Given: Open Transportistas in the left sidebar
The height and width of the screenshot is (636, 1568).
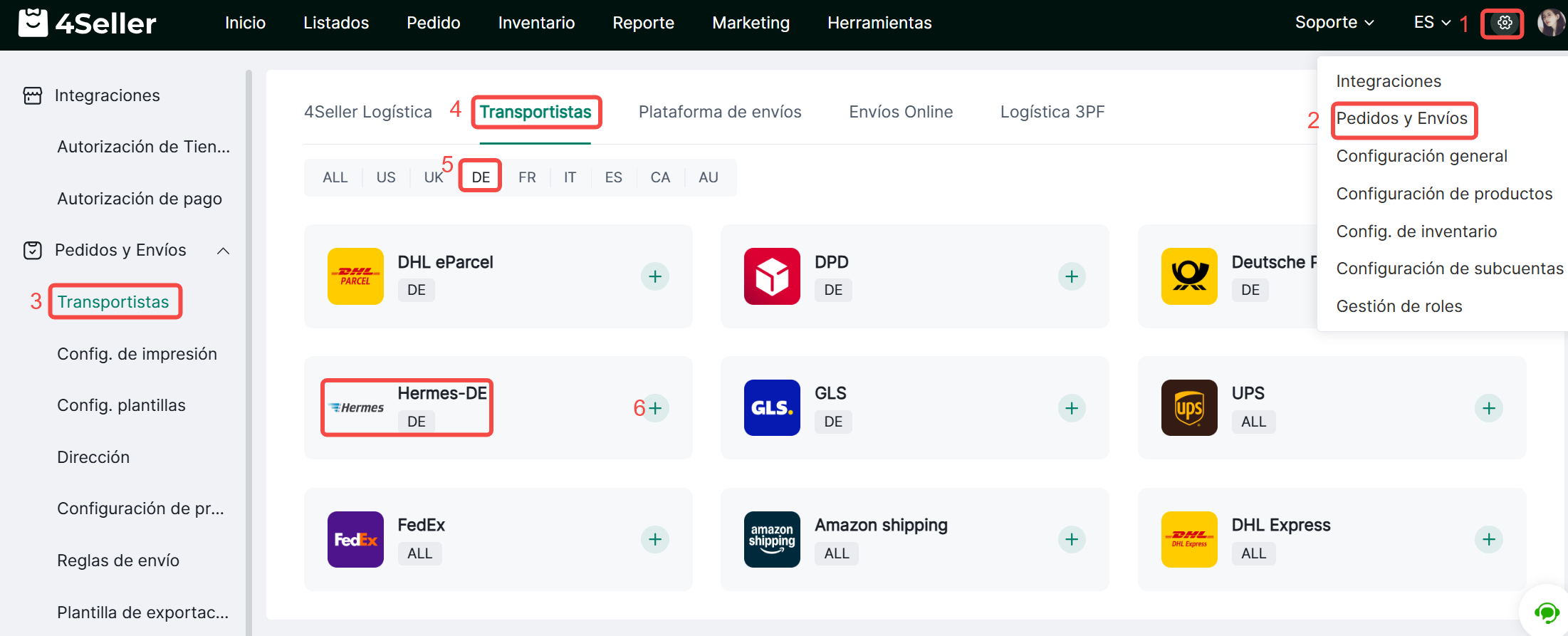Looking at the screenshot, I should point(113,302).
